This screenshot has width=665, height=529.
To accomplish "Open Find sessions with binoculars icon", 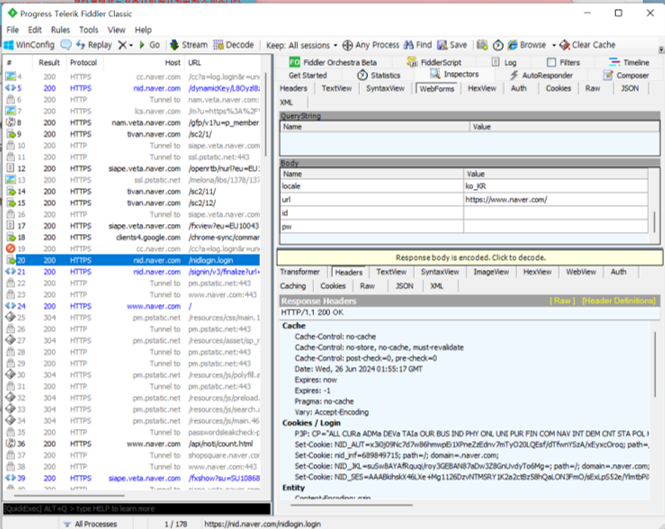I will pyautogui.click(x=418, y=45).
